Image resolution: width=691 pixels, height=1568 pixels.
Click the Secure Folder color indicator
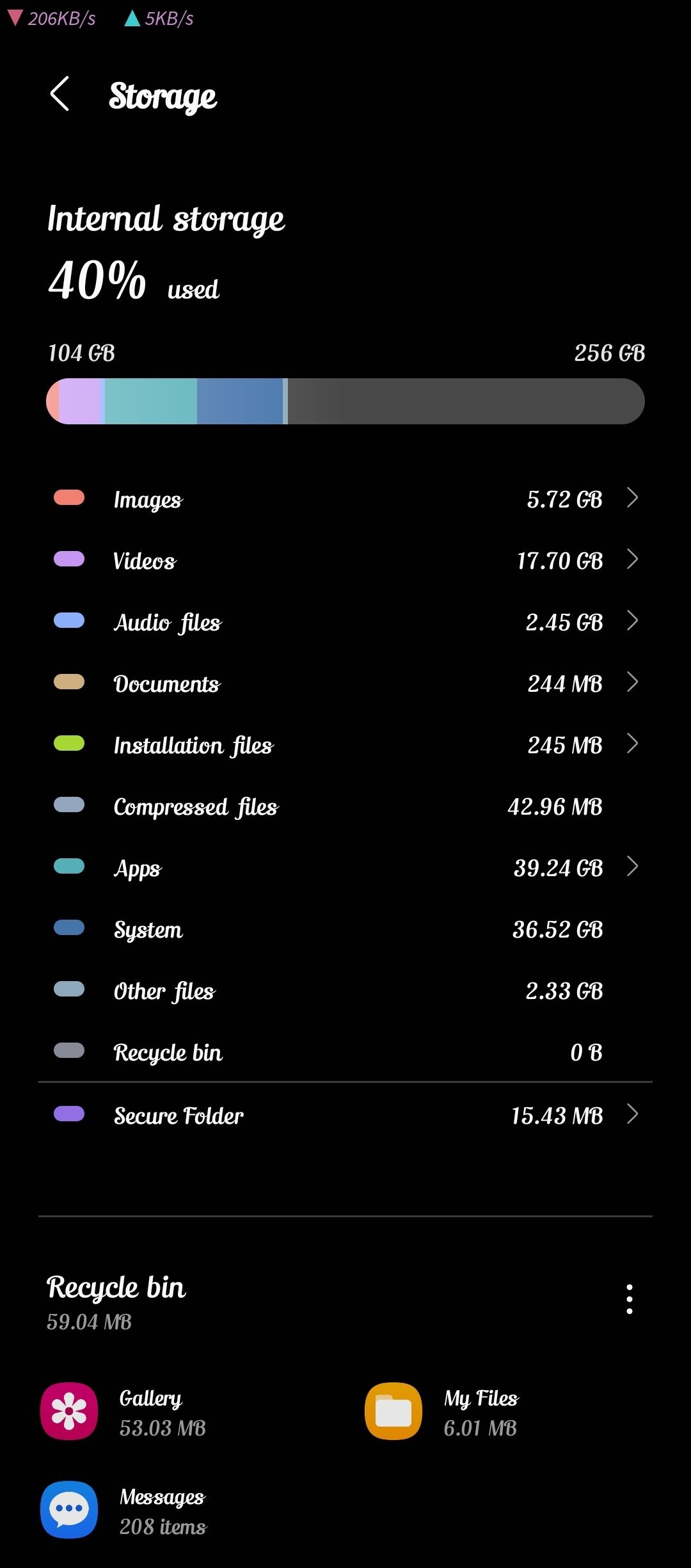(x=68, y=1114)
